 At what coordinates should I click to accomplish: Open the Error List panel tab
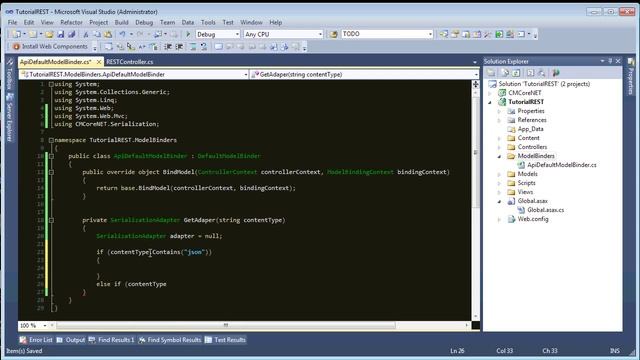click(x=36, y=340)
